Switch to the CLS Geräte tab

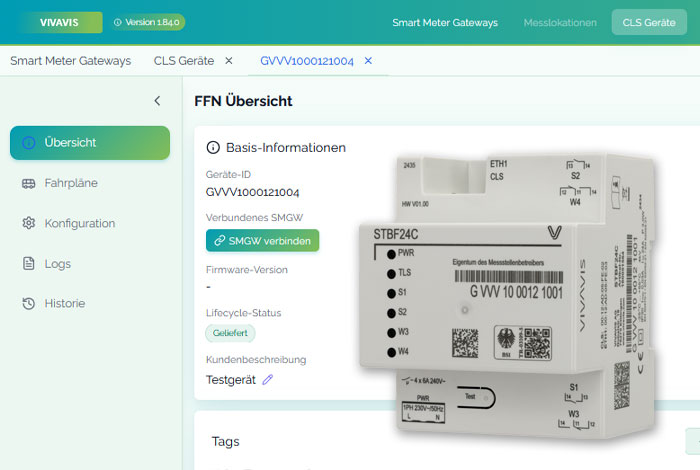pyautogui.click(x=184, y=61)
